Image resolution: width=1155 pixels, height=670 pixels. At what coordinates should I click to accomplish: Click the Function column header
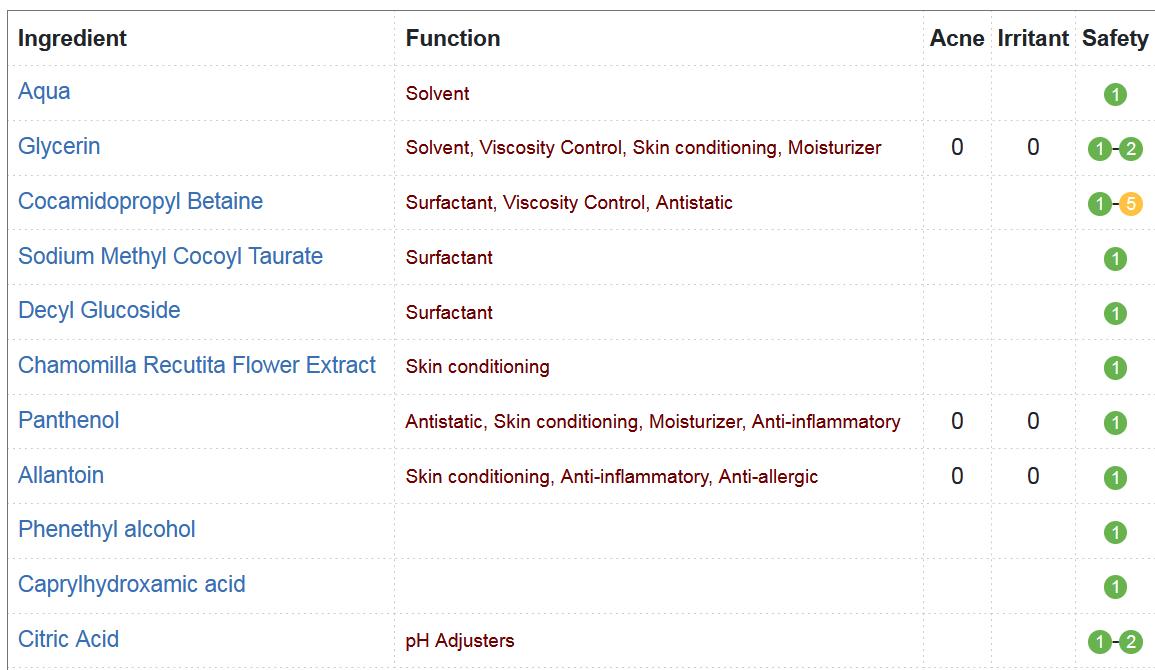click(x=453, y=38)
